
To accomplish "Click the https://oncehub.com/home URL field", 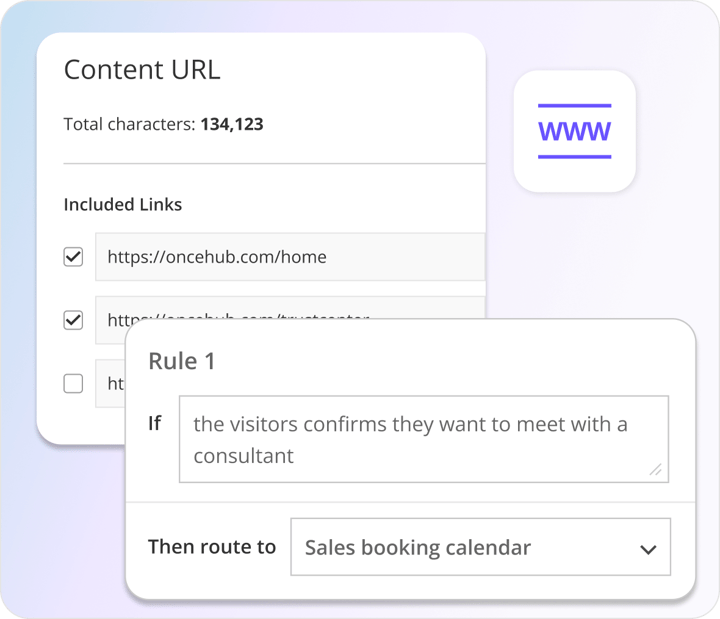I will [x=290, y=257].
